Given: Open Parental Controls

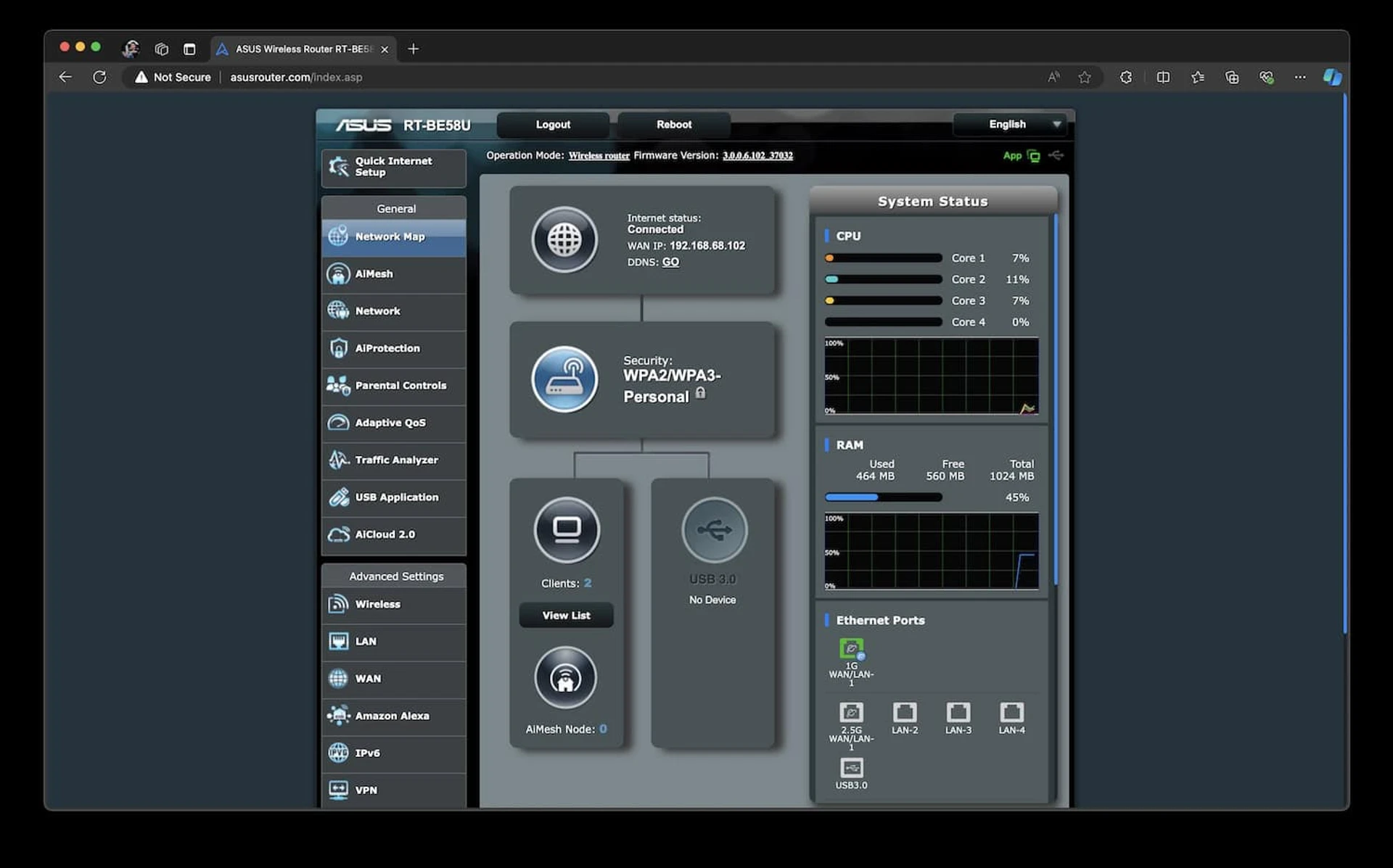Looking at the screenshot, I should (x=394, y=386).
